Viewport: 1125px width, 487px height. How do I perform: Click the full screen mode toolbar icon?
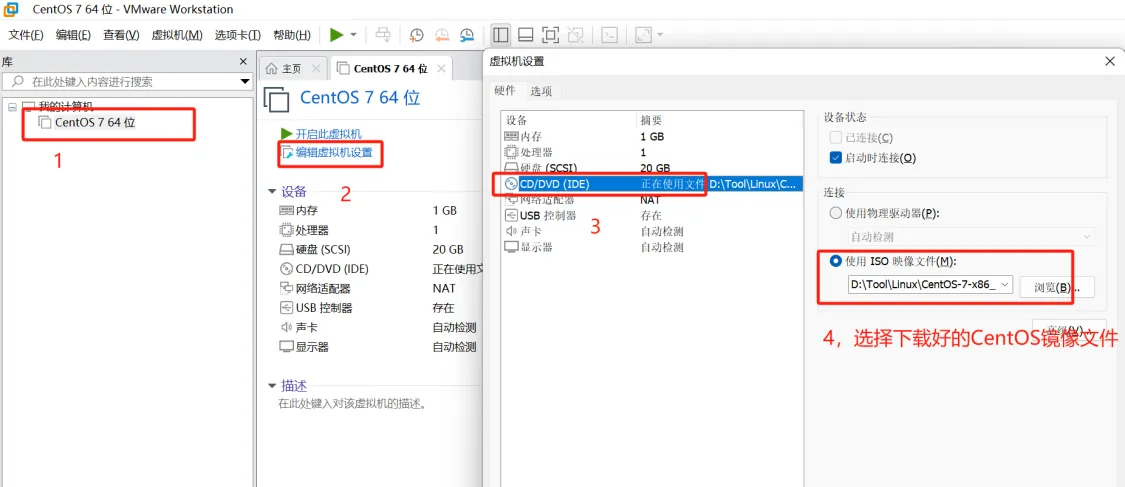(550, 34)
